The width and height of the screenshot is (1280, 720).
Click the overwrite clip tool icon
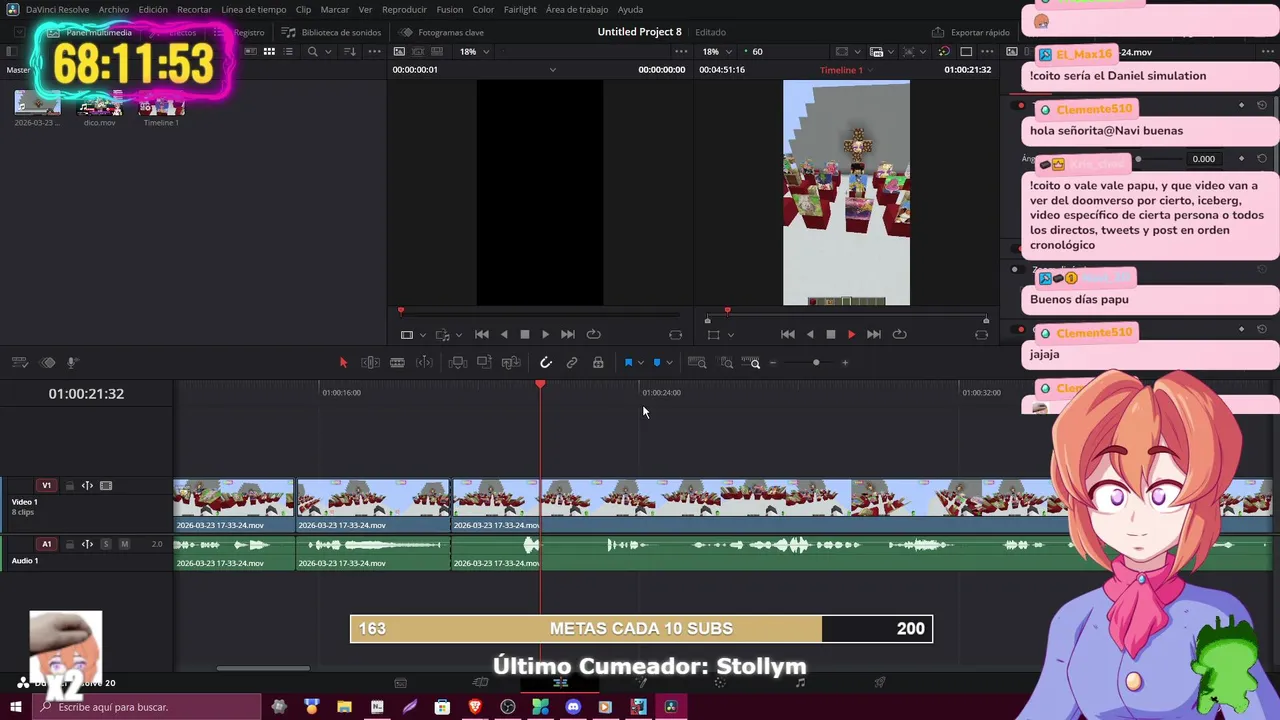(x=484, y=363)
